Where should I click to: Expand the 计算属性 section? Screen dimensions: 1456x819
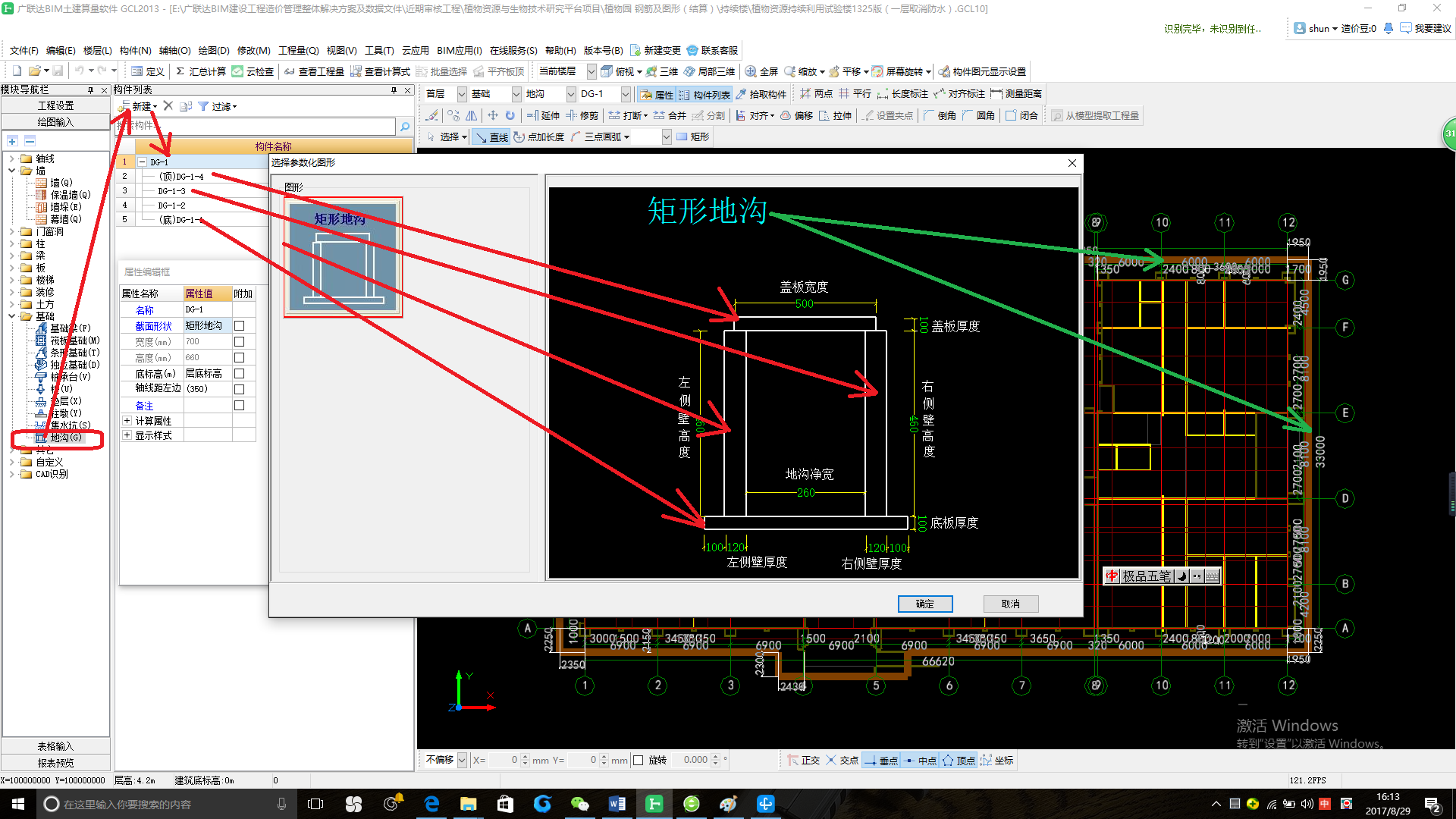click(x=127, y=421)
